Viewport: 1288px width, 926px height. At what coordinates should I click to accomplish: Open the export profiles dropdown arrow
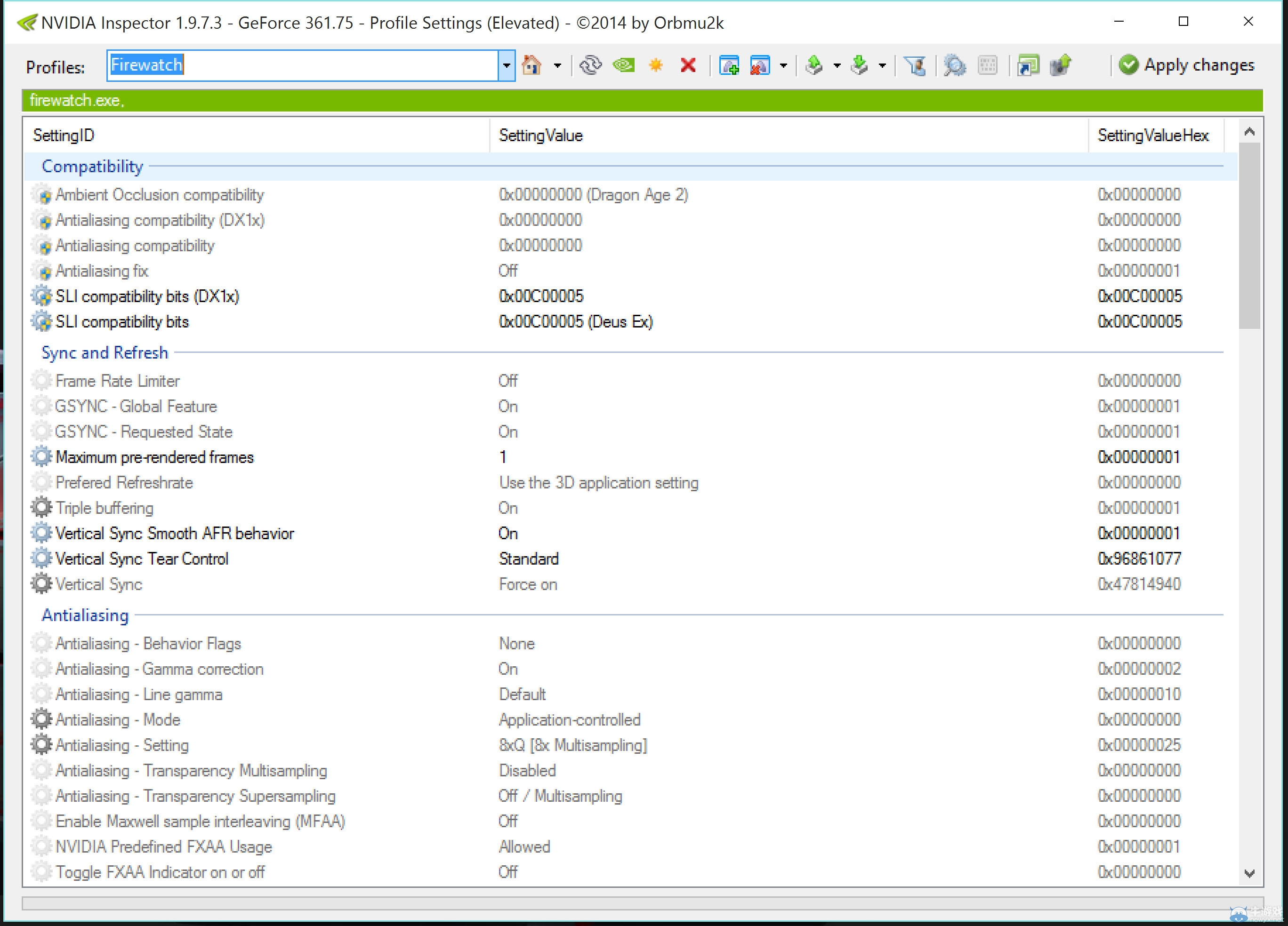pyautogui.click(x=837, y=66)
